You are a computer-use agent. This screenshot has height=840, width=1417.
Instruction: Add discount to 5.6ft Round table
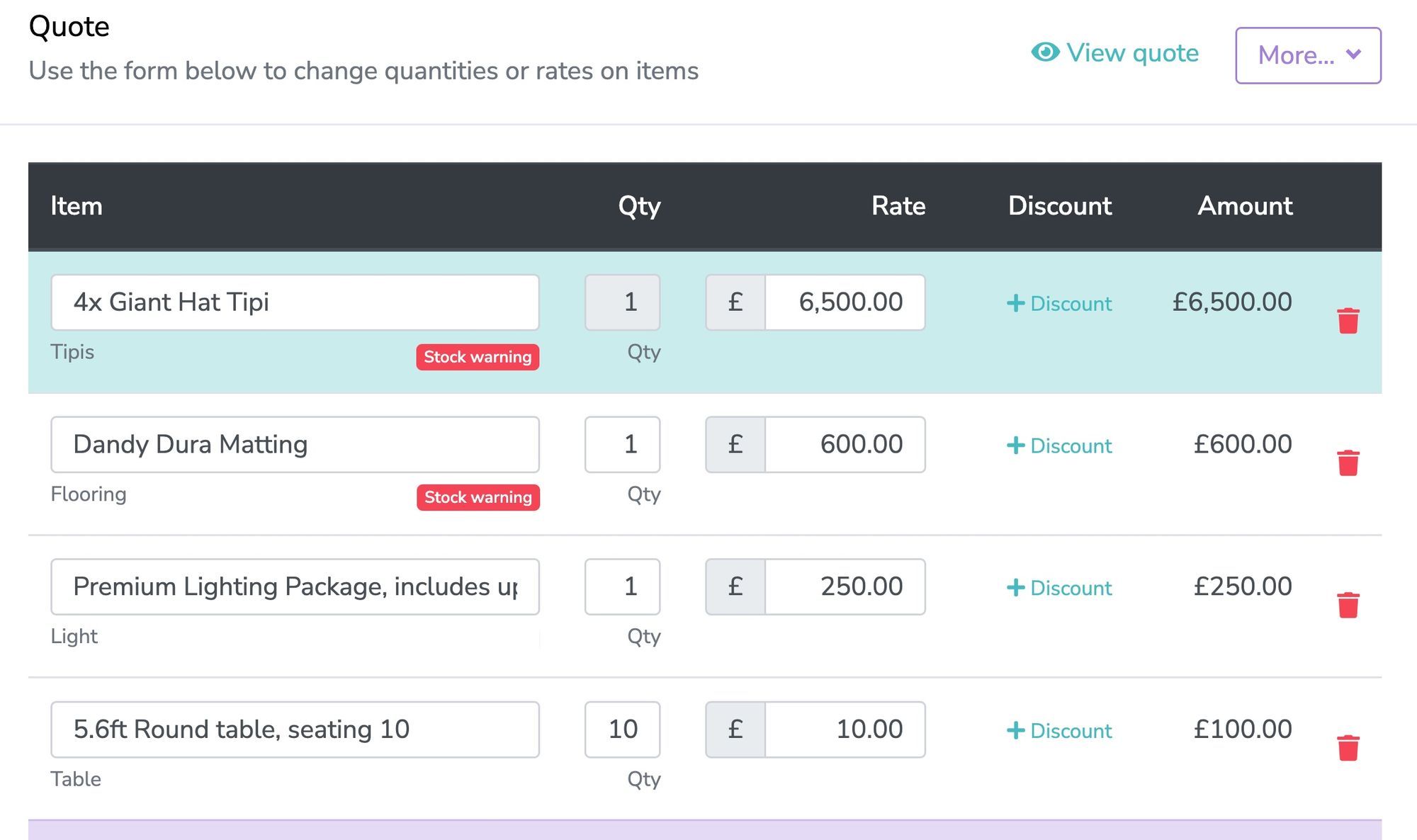1059,730
